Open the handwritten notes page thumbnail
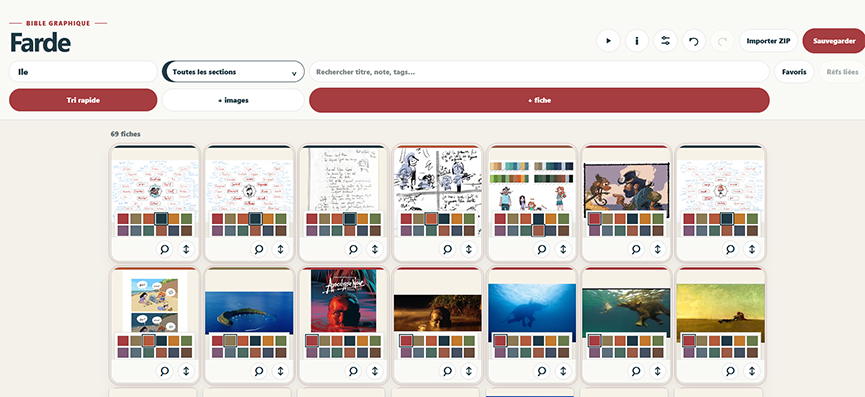This screenshot has width=865, height=397. tap(343, 180)
